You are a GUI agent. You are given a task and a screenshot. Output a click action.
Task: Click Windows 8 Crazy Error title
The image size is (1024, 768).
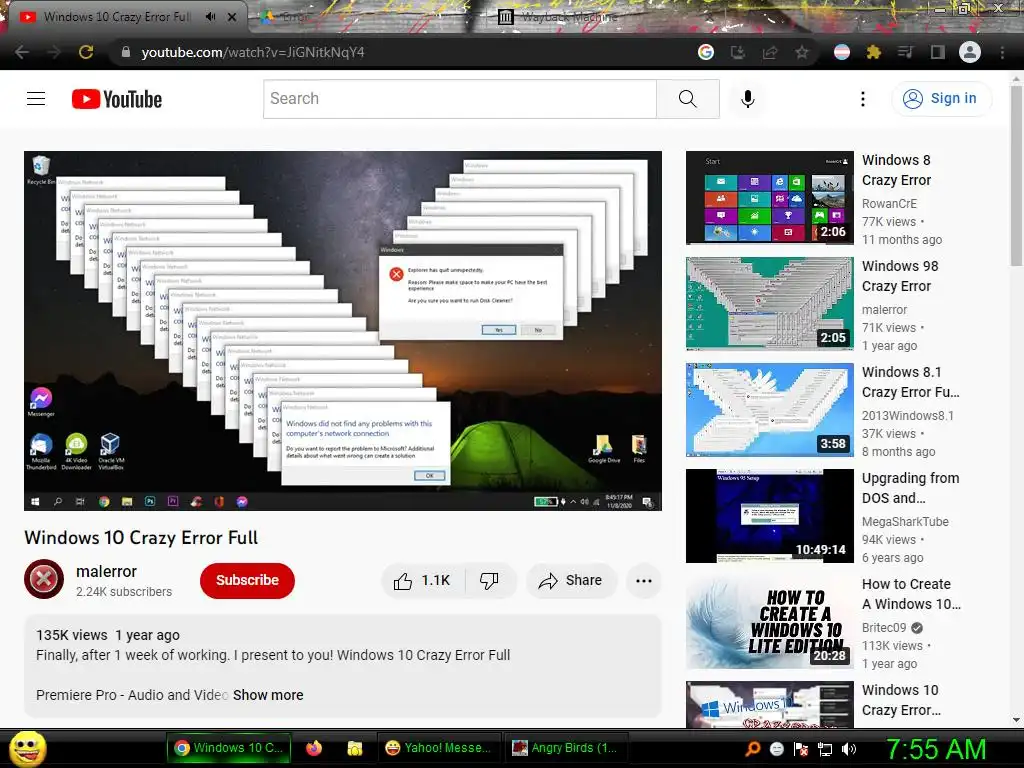click(x=897, y=170)
